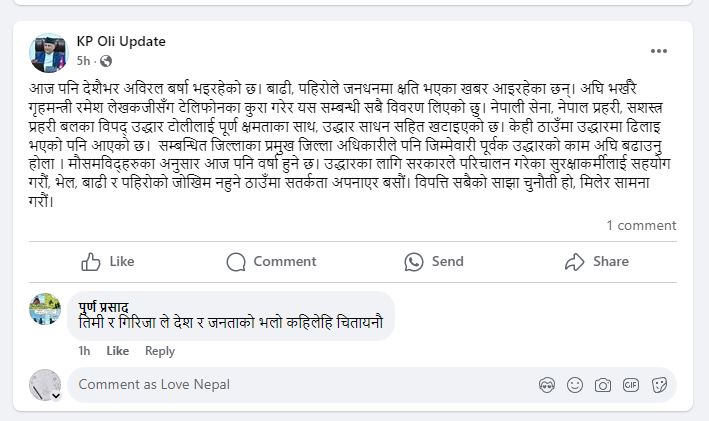Reply to पुर्ण प्रसाद's comment
709x421 pixels.
[159, 351]
